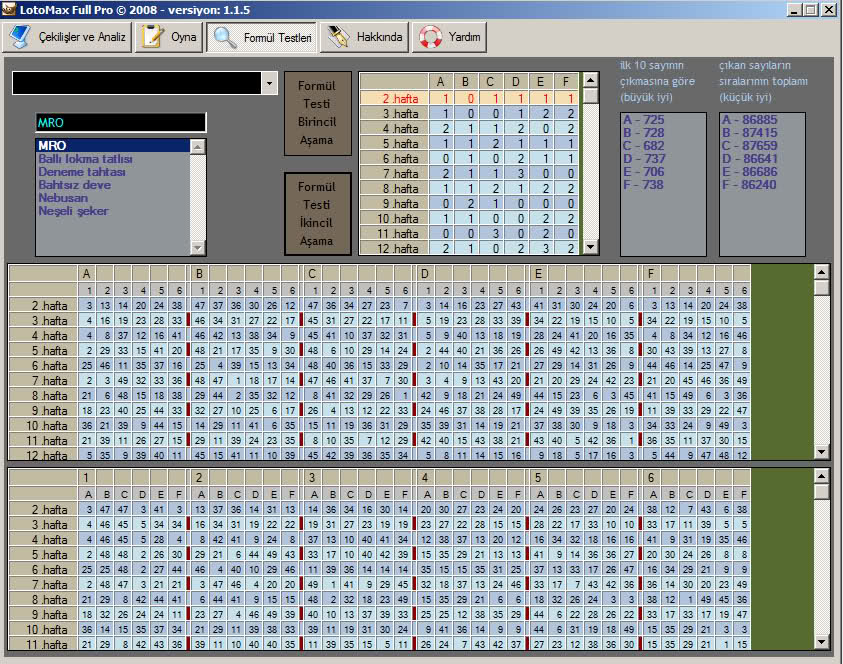The image size is (843, 664).
Task: Click the bottom grid's scroll-up arrow
Action: (x=821, y=476)
